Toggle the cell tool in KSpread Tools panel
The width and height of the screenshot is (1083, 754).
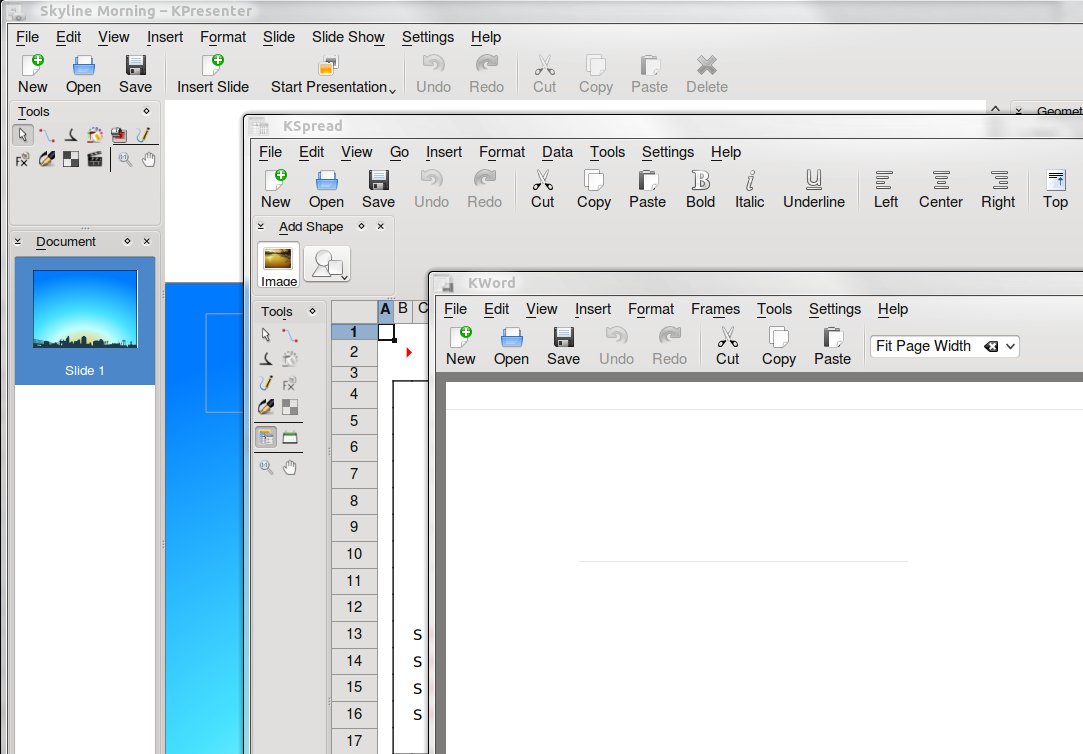click(x=266, y=437)
